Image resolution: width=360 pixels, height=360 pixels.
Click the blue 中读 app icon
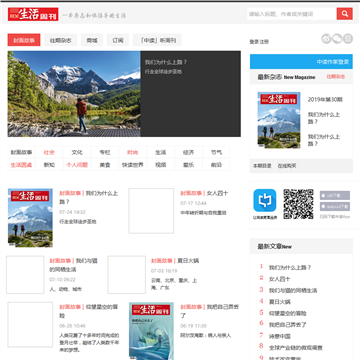tap(265, 201)
